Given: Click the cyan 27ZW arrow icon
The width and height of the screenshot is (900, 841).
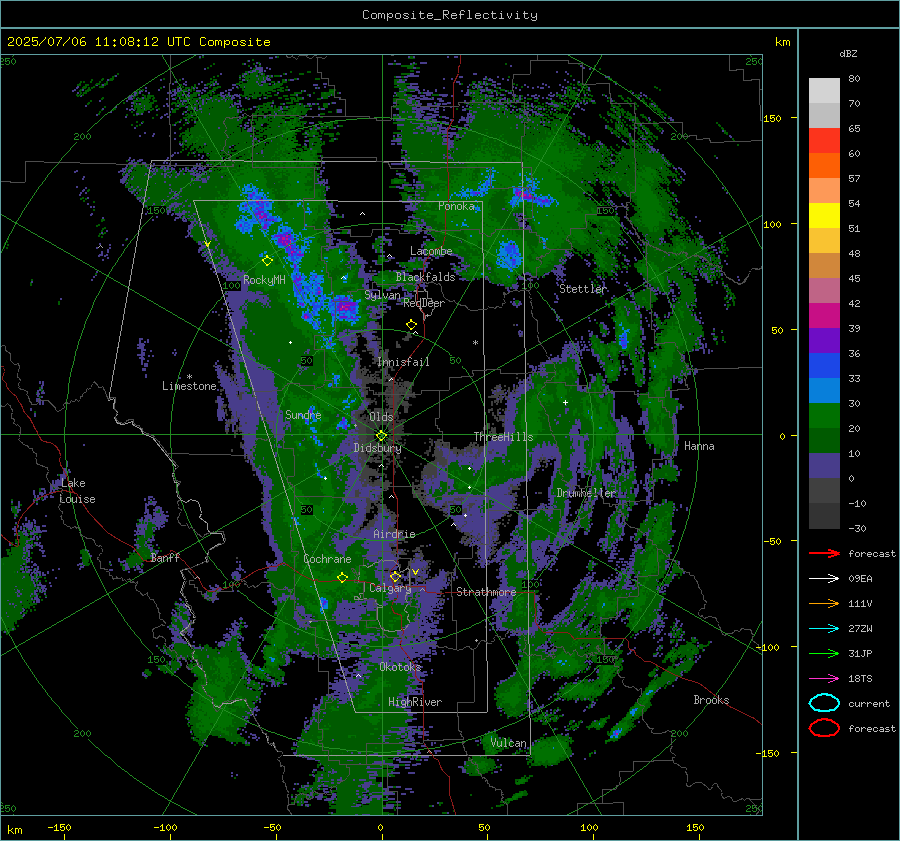Looking at the screenshot, I should point(824,628).
